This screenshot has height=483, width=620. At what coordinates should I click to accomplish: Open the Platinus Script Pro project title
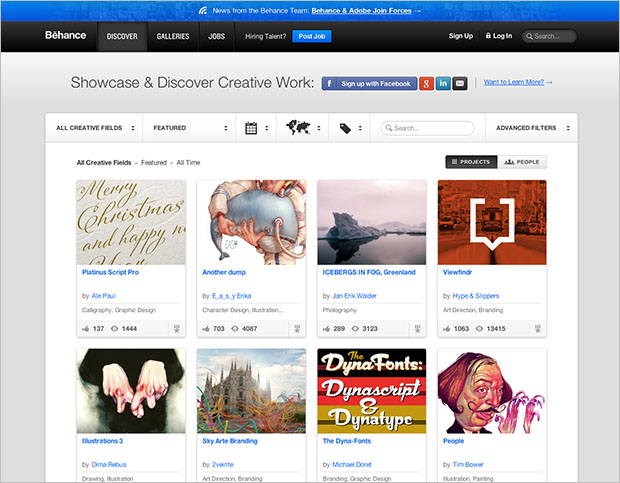pyautogui.click(x=110, y=272)
